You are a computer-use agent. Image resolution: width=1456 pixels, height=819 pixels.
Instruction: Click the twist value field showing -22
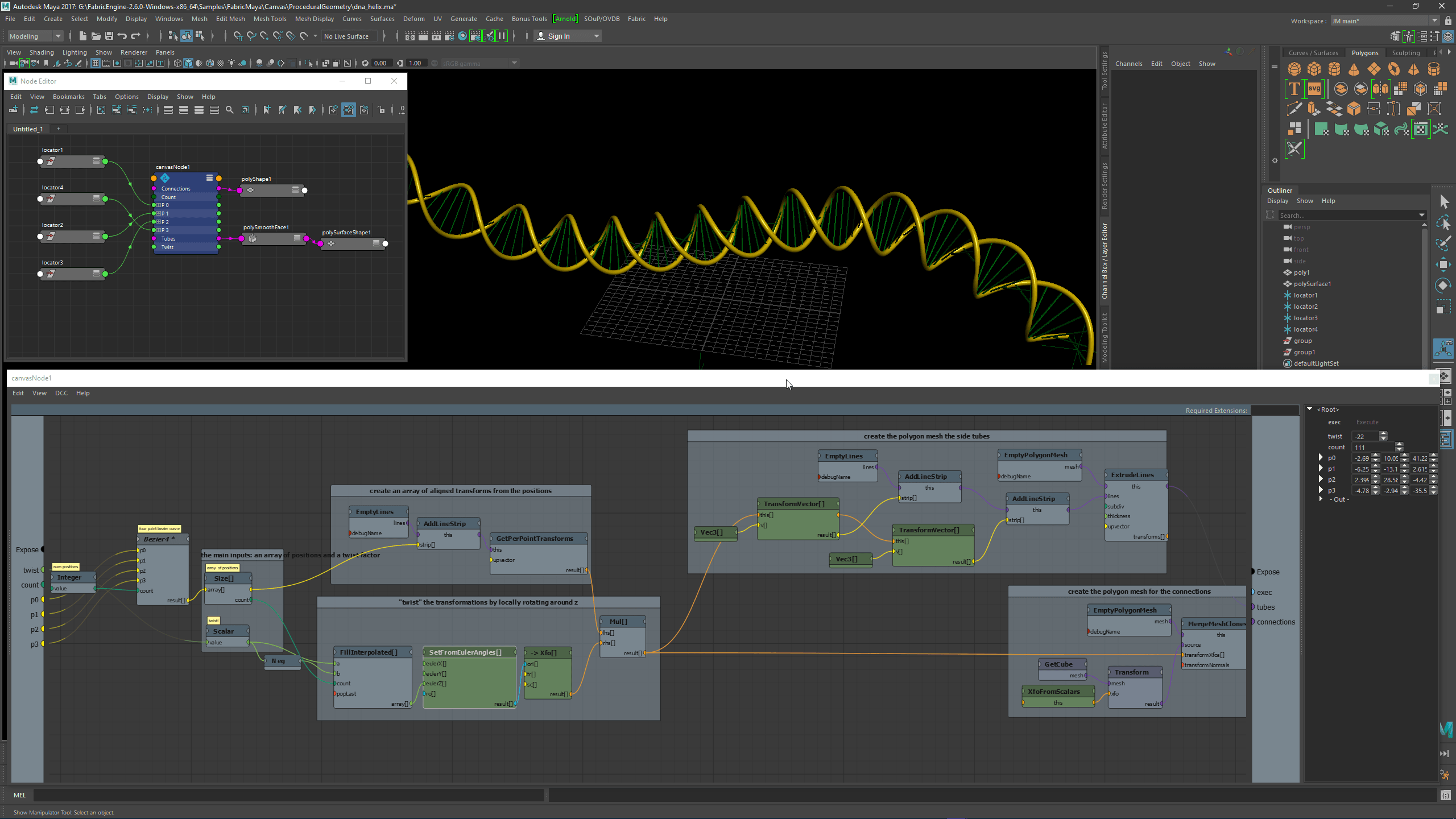[1364, 436]
